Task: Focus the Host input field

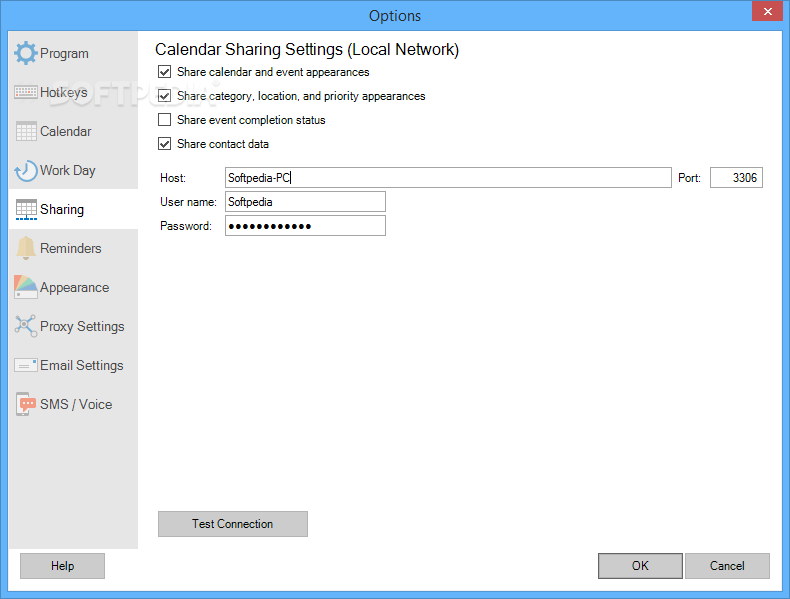Action: (x=448, y=178)
